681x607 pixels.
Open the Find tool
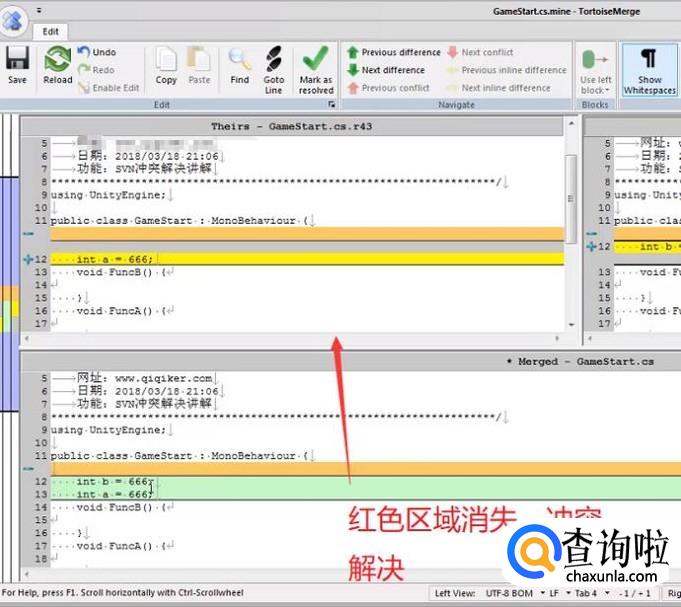tap(239, 65)
